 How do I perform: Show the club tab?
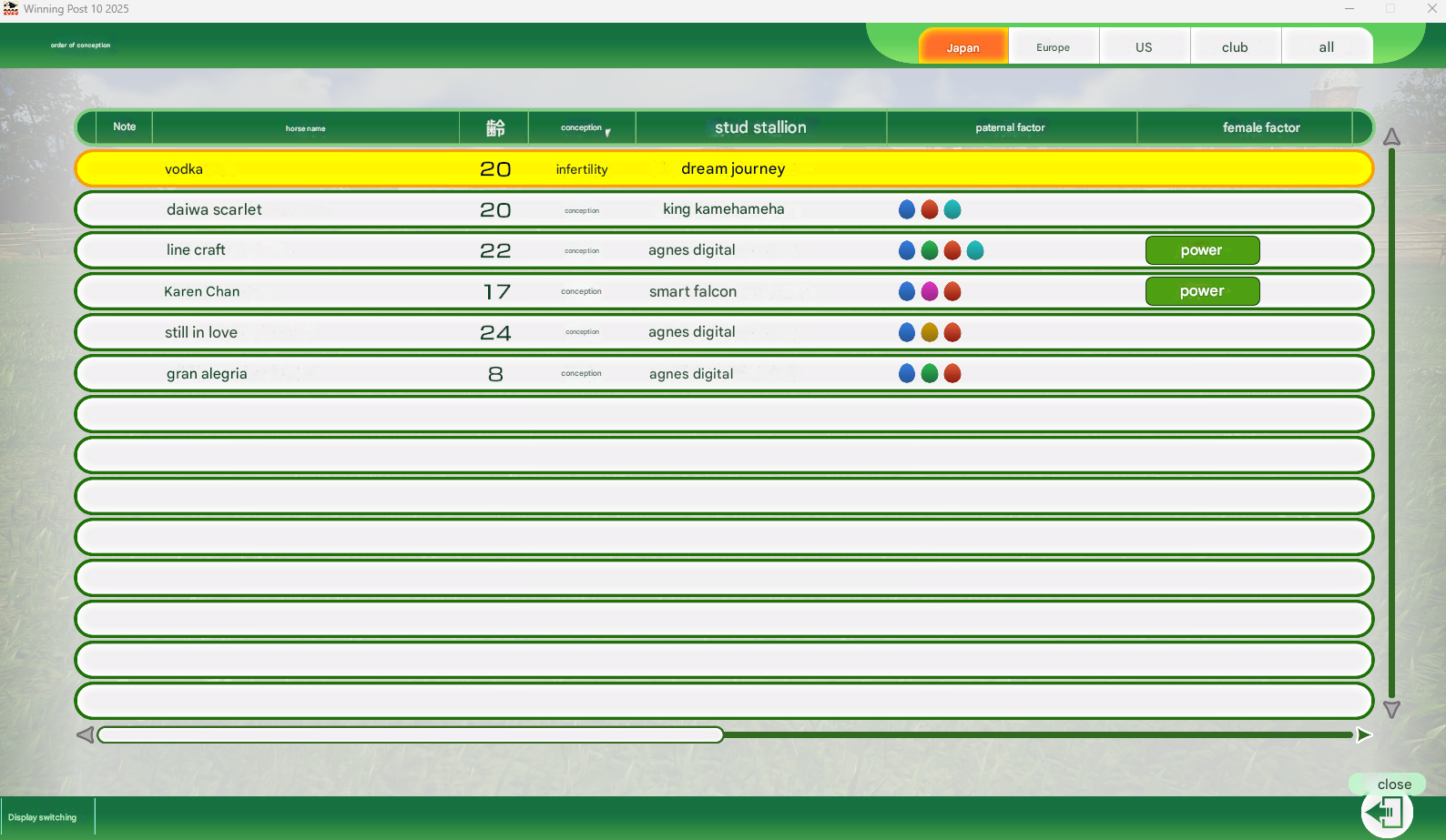(x=1236, y=46)
